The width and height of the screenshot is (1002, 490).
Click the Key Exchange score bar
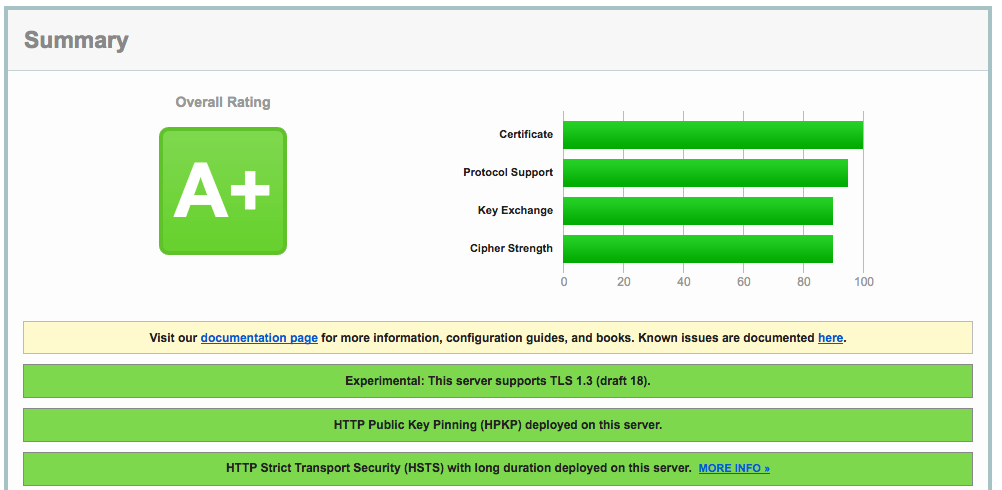698,211
